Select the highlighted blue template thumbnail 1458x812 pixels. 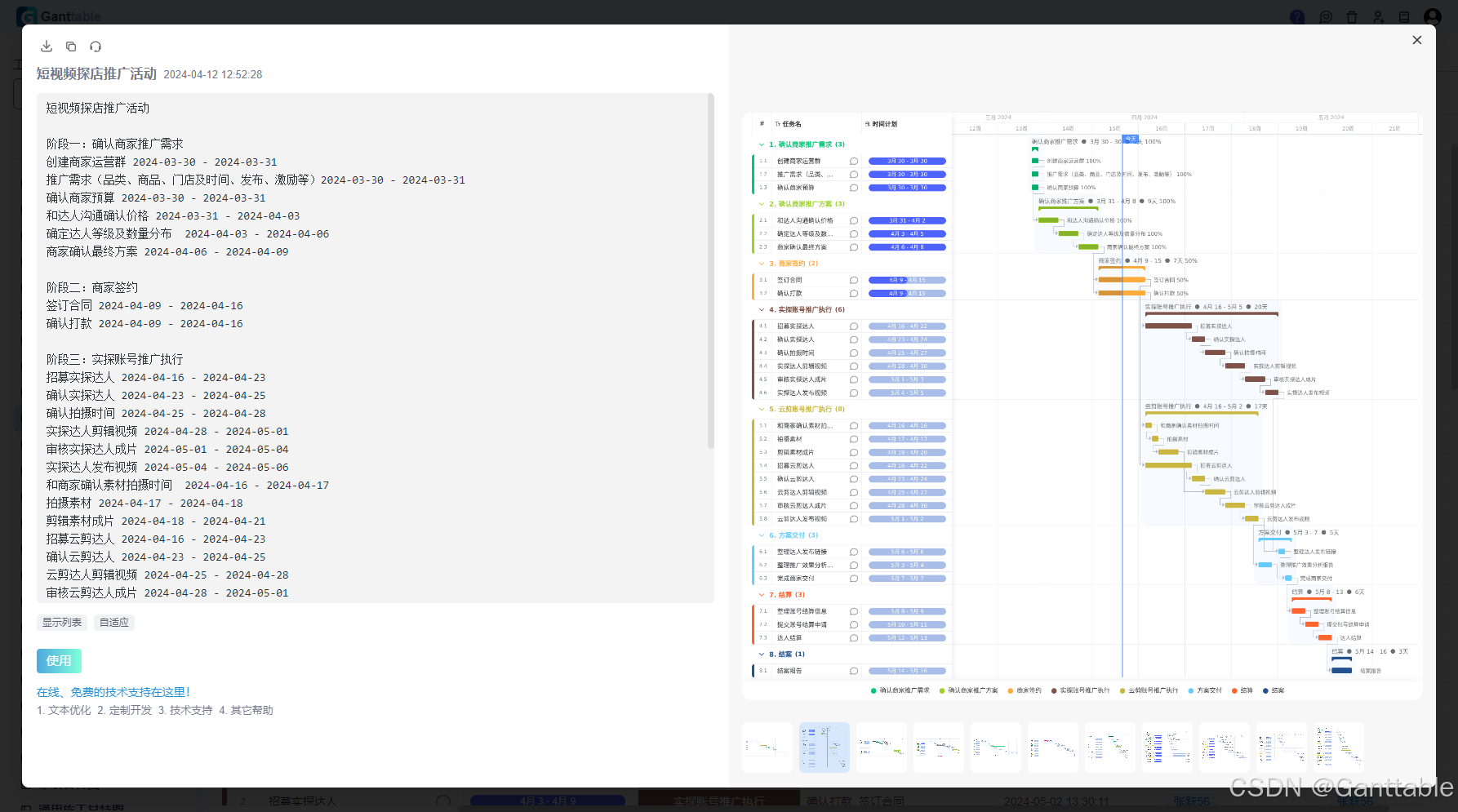(x=825, y=748)
